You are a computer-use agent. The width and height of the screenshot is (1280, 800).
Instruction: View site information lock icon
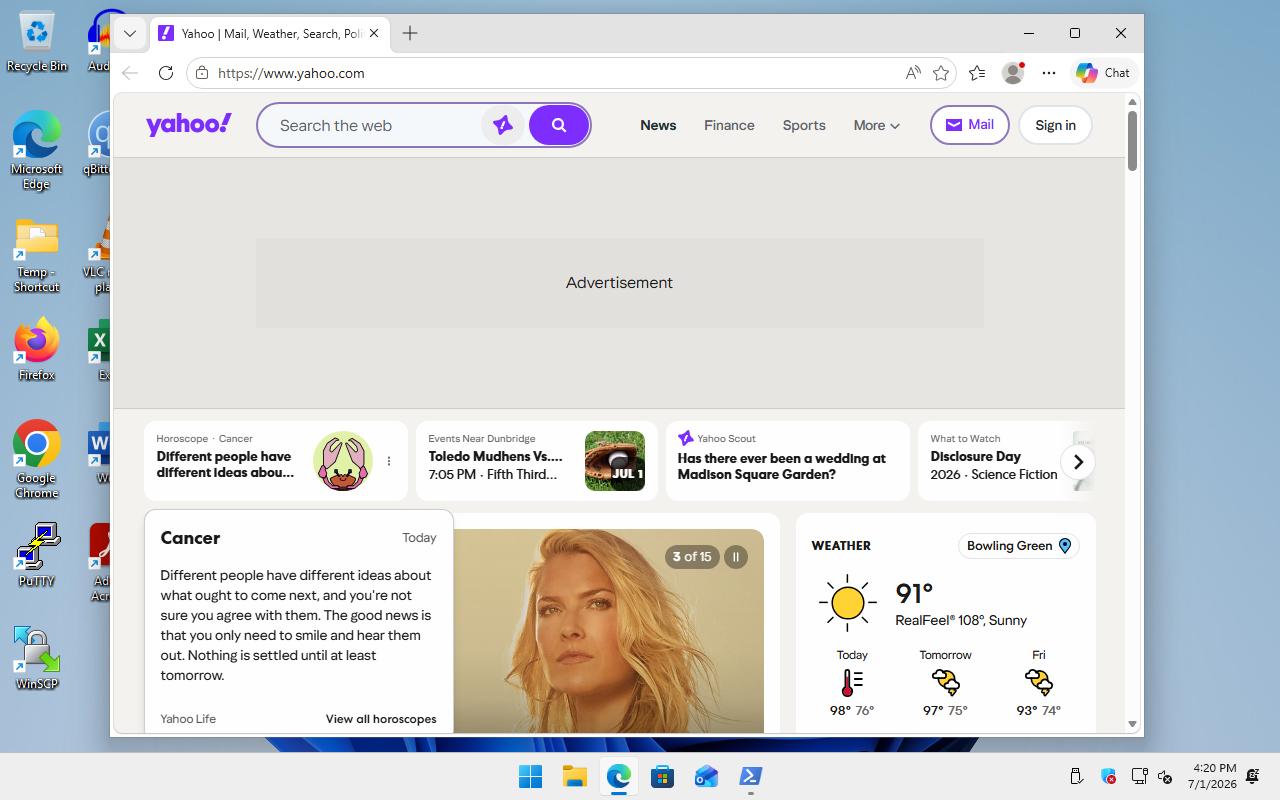[x=202, y=73]
